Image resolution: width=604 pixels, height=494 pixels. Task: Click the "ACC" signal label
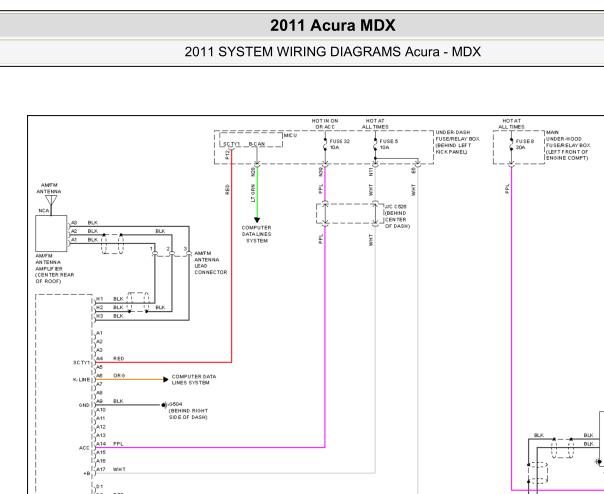pyautogui.click(x=84, y=448)
